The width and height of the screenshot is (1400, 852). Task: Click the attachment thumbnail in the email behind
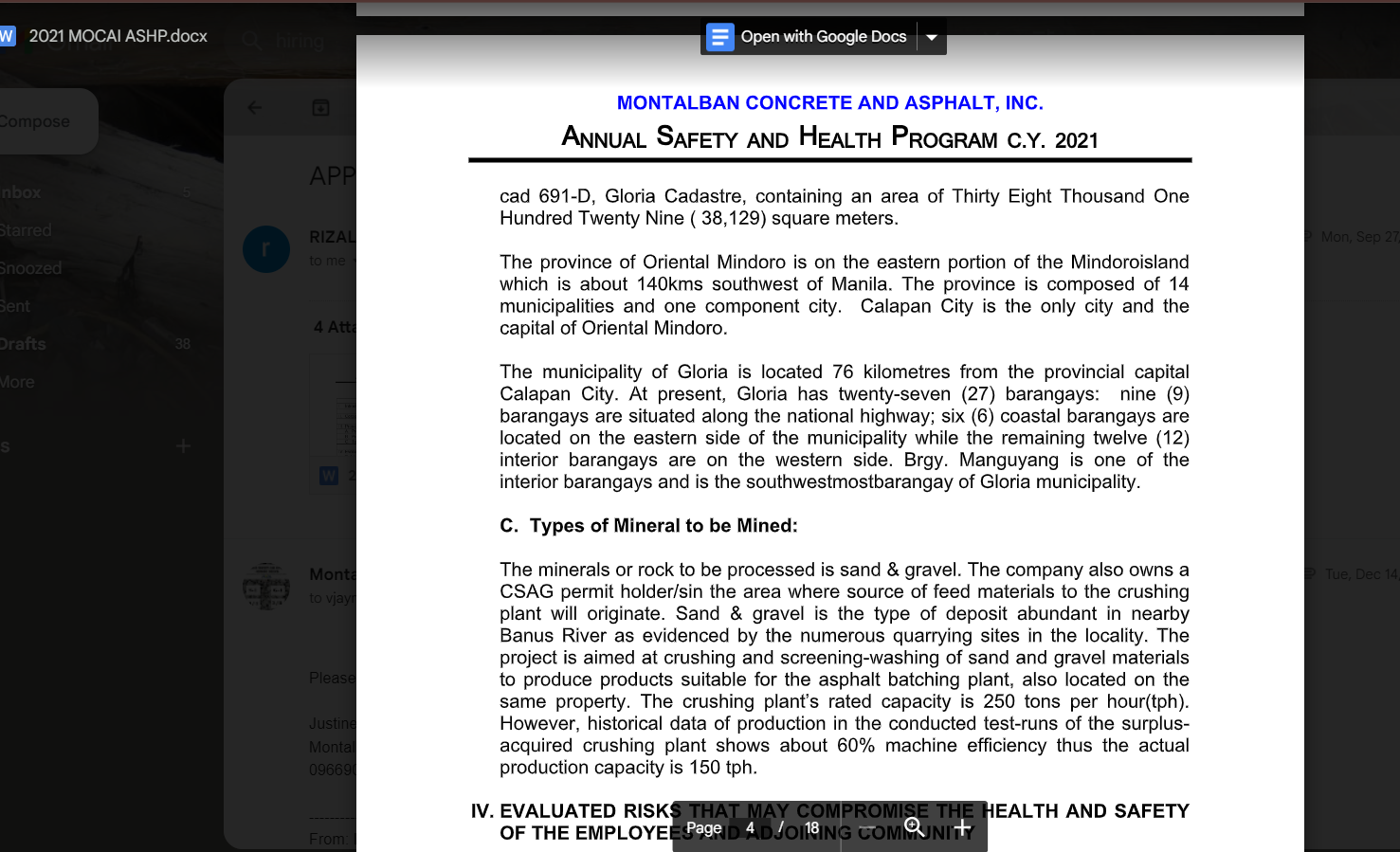pyautogui.click(x=334, y=423)
